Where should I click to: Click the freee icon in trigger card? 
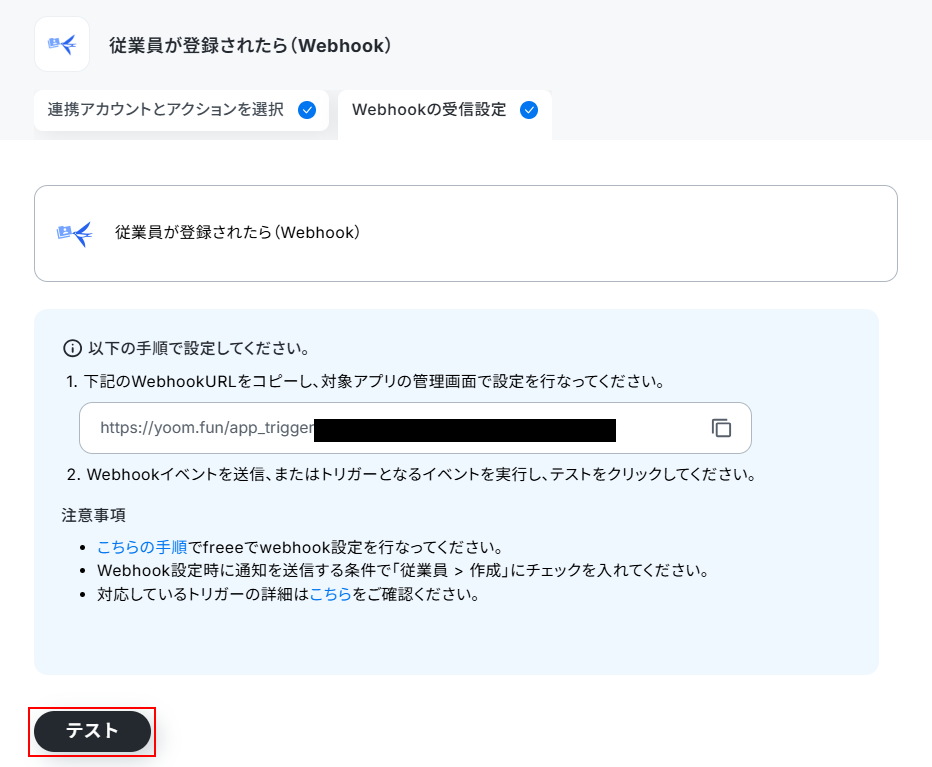coord(74,234)
